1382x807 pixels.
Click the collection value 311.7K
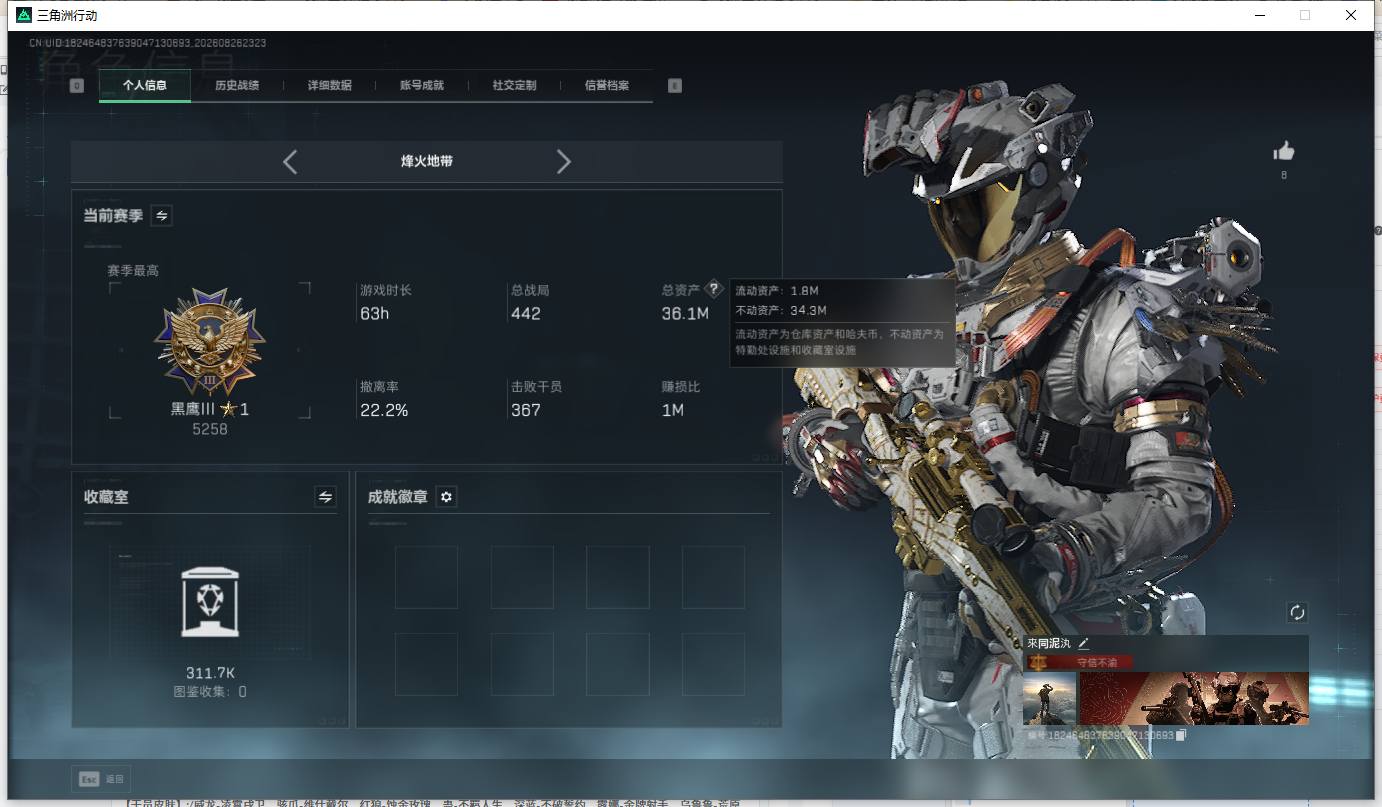[210, 673]
